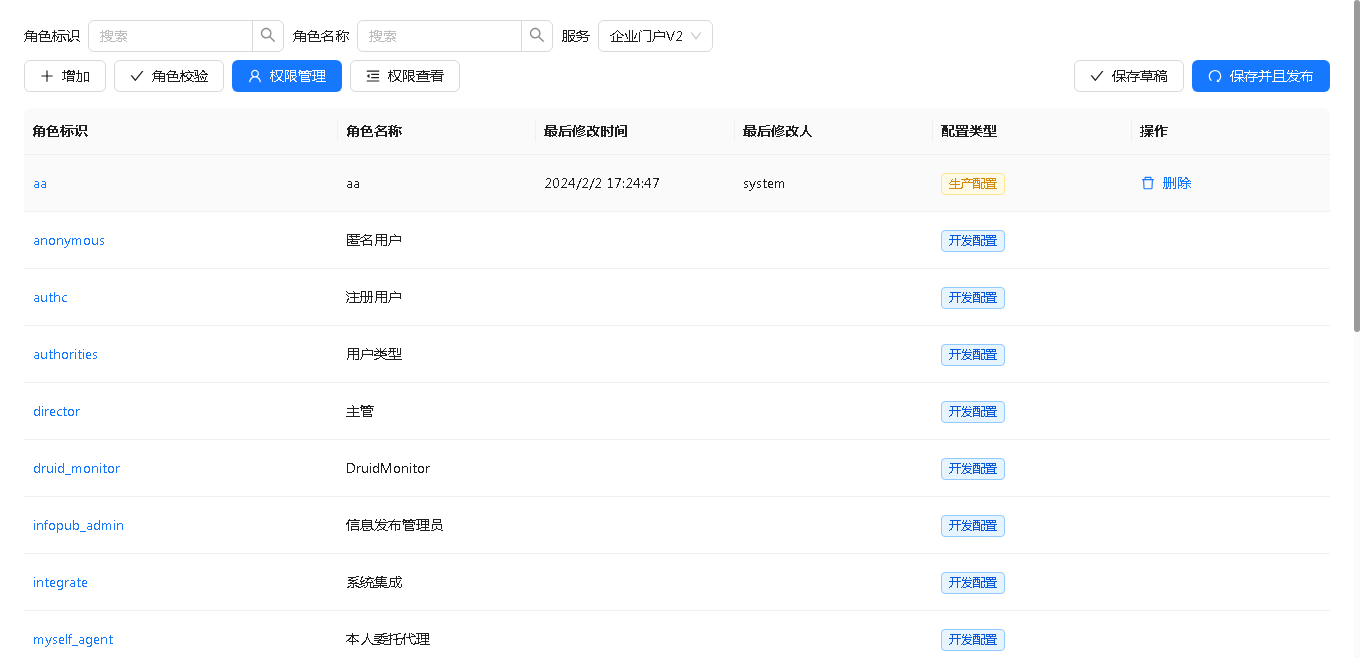Open the 服务 dropdown showing 企业门户V2

click(x=655, y=36)
